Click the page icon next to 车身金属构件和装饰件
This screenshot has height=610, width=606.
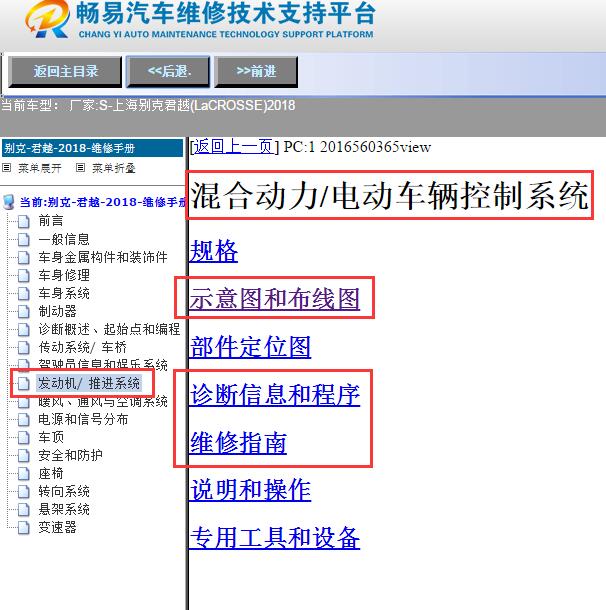pos(24,258)
